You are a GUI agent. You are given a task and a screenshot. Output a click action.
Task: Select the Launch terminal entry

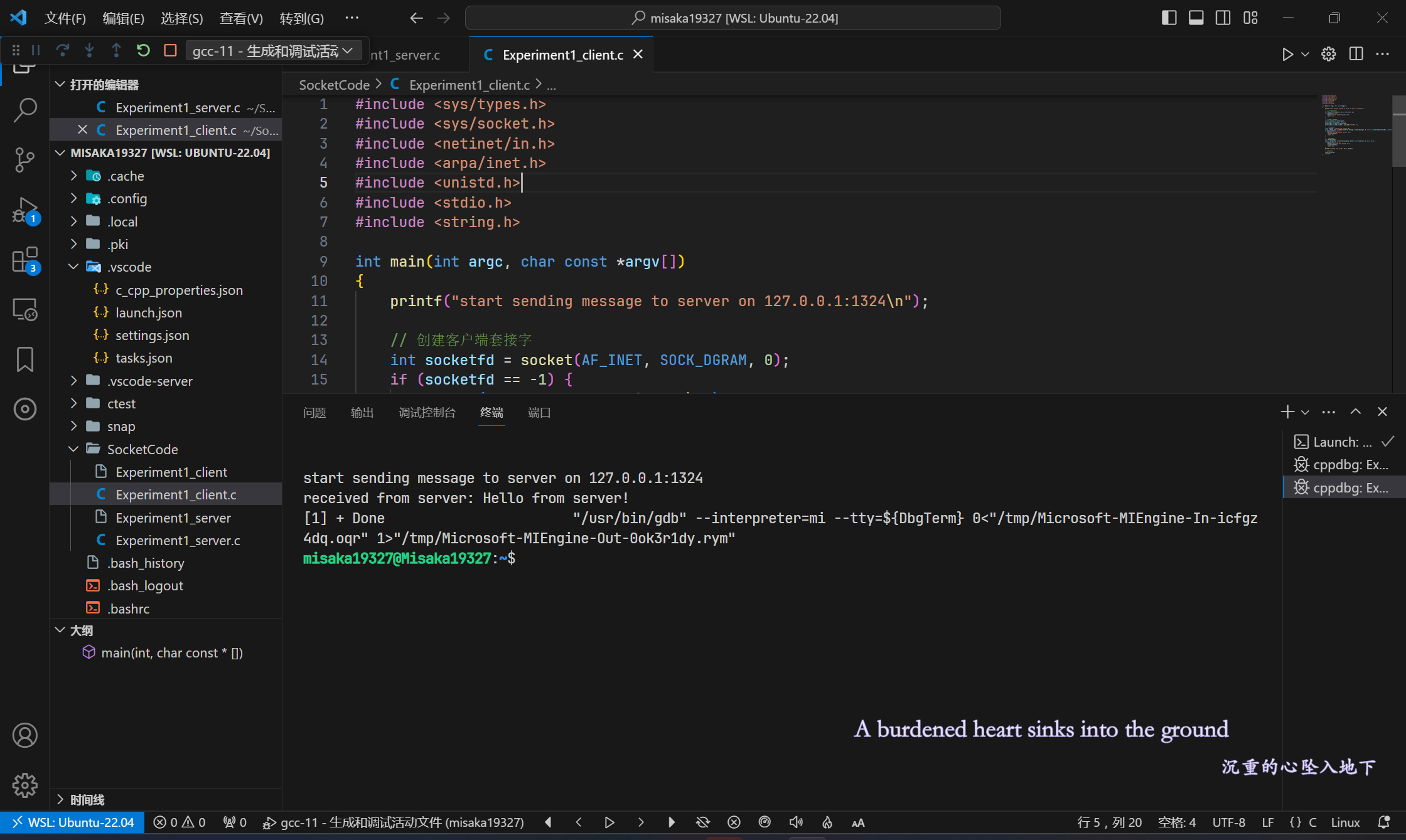click(x=1344, y=442)
